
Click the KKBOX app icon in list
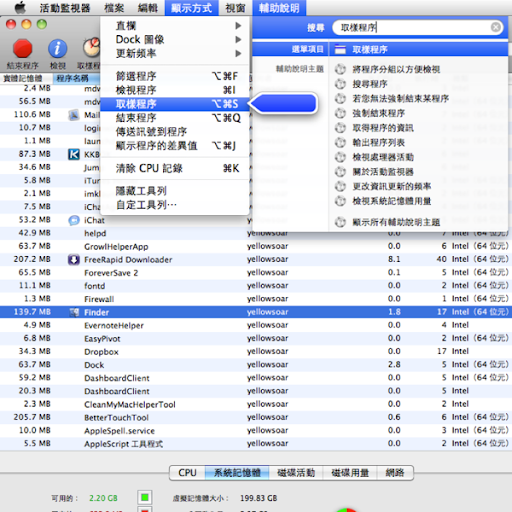(74, 154)
